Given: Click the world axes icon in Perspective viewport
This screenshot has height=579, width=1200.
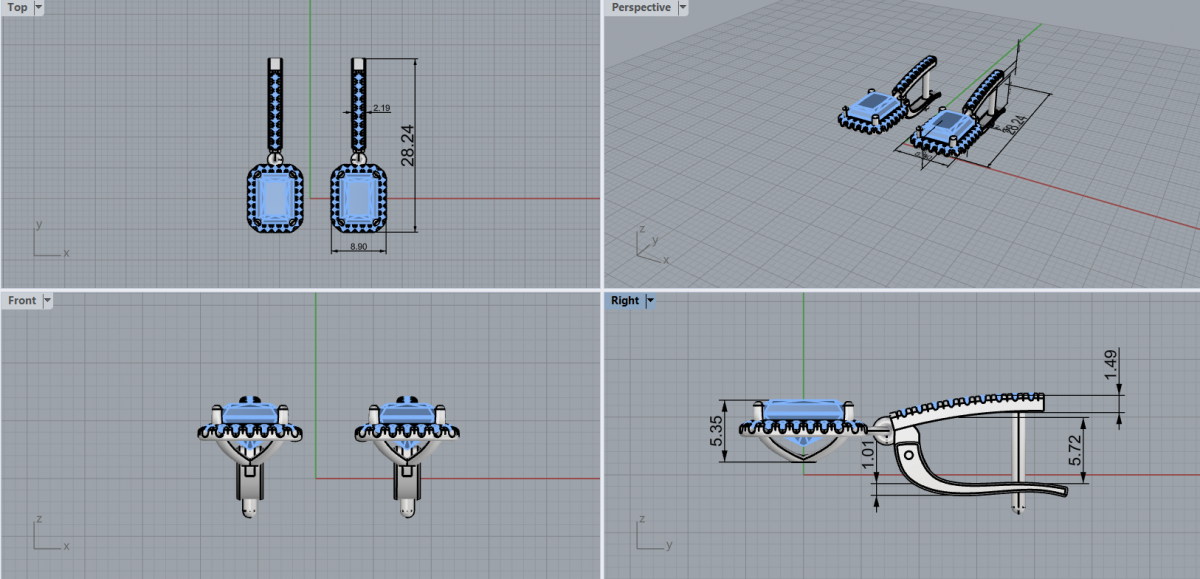Looking at the screenshot, I should click(x=648, y=241).
